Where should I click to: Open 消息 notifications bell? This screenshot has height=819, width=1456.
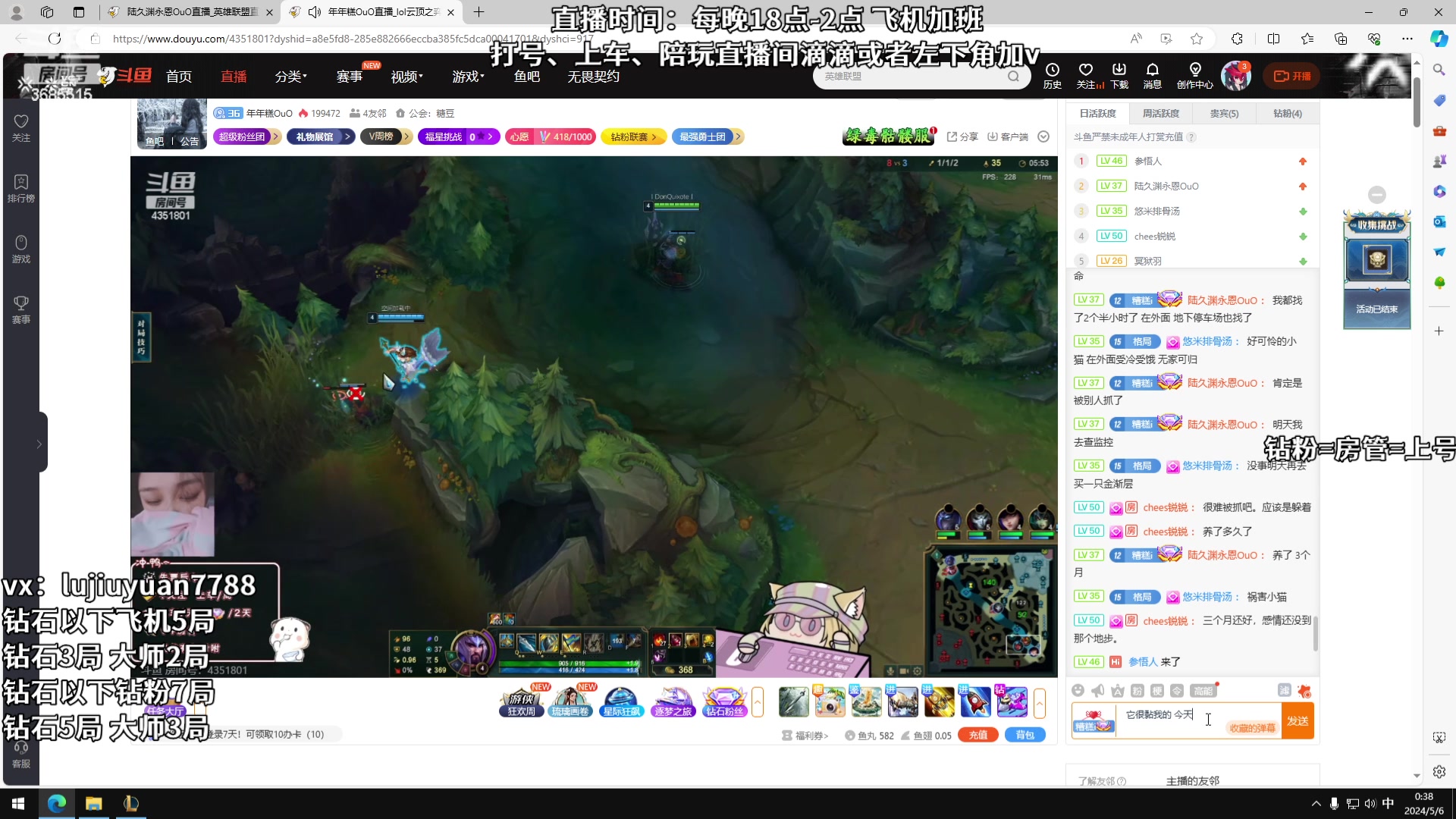(1152, 76)
